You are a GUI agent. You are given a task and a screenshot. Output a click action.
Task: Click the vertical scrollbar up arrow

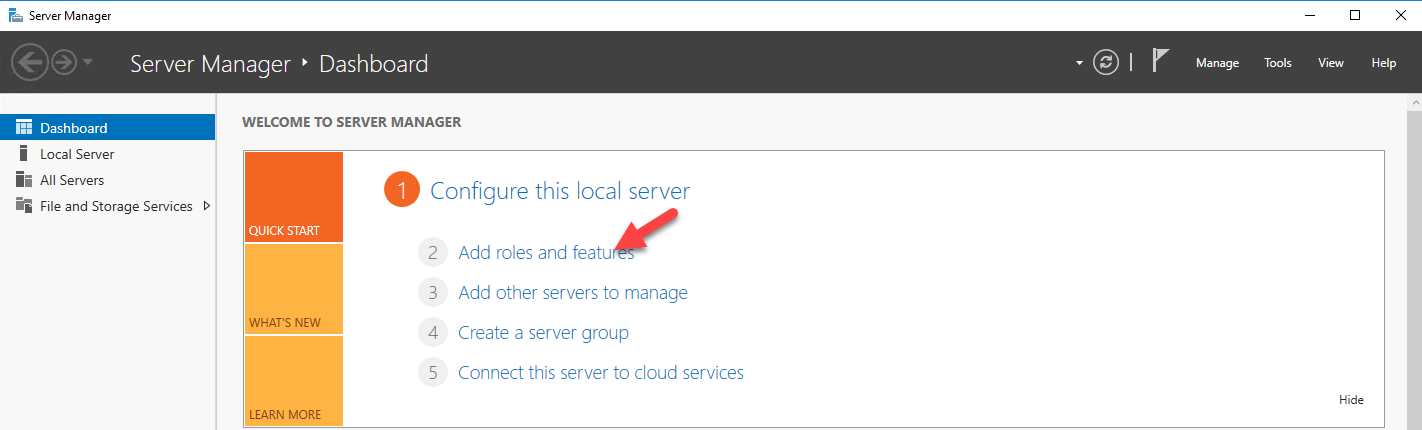click(x=1413, y=104)
